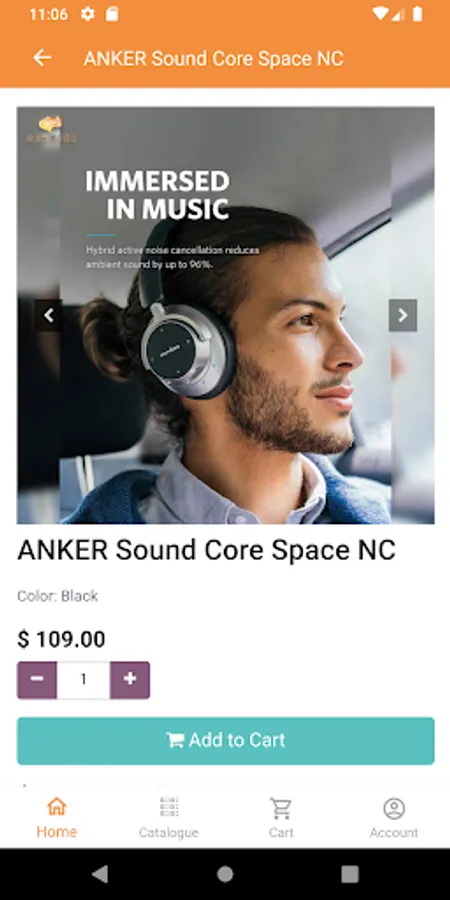This screenshot has width=450, height=900.
Task: Tap the store logo on image
Action: pos(51,130)
